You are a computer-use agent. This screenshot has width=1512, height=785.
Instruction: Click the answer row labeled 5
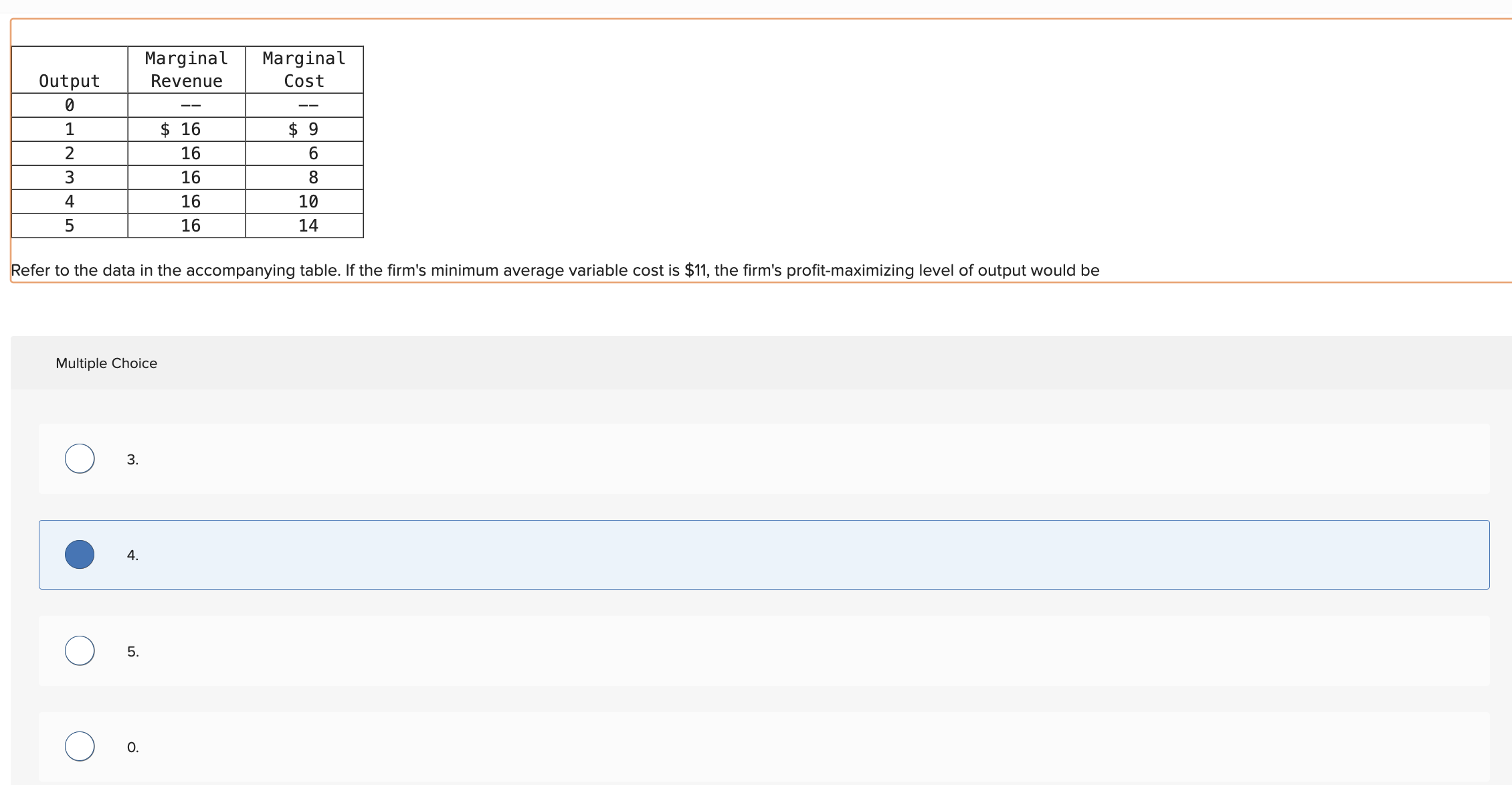[468, 650]
